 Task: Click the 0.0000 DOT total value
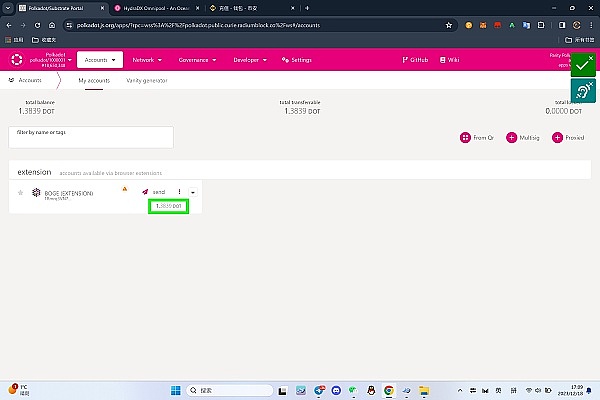[x=564, y=111]
